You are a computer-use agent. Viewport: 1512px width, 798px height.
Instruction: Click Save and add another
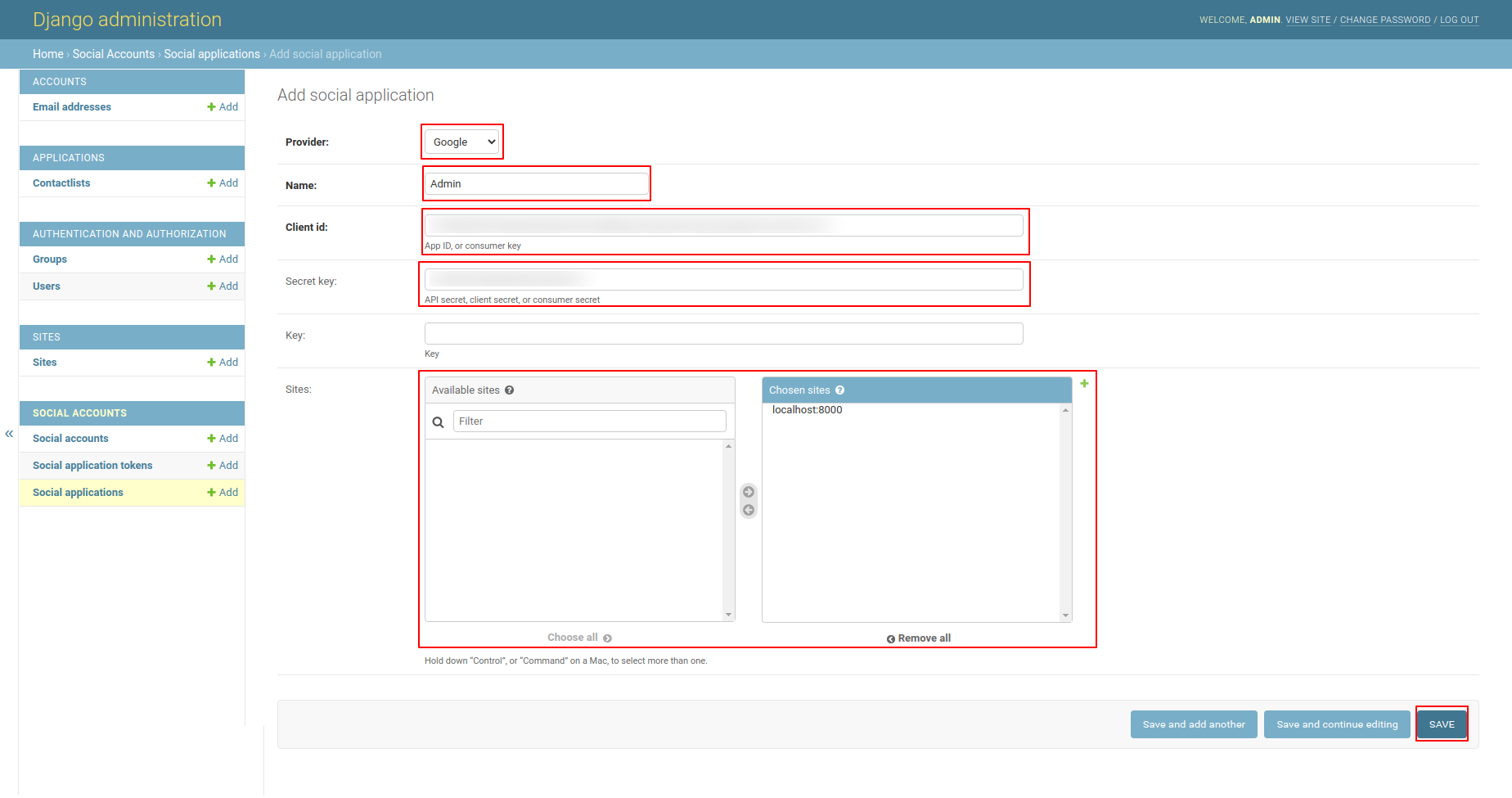(1194, 724)
